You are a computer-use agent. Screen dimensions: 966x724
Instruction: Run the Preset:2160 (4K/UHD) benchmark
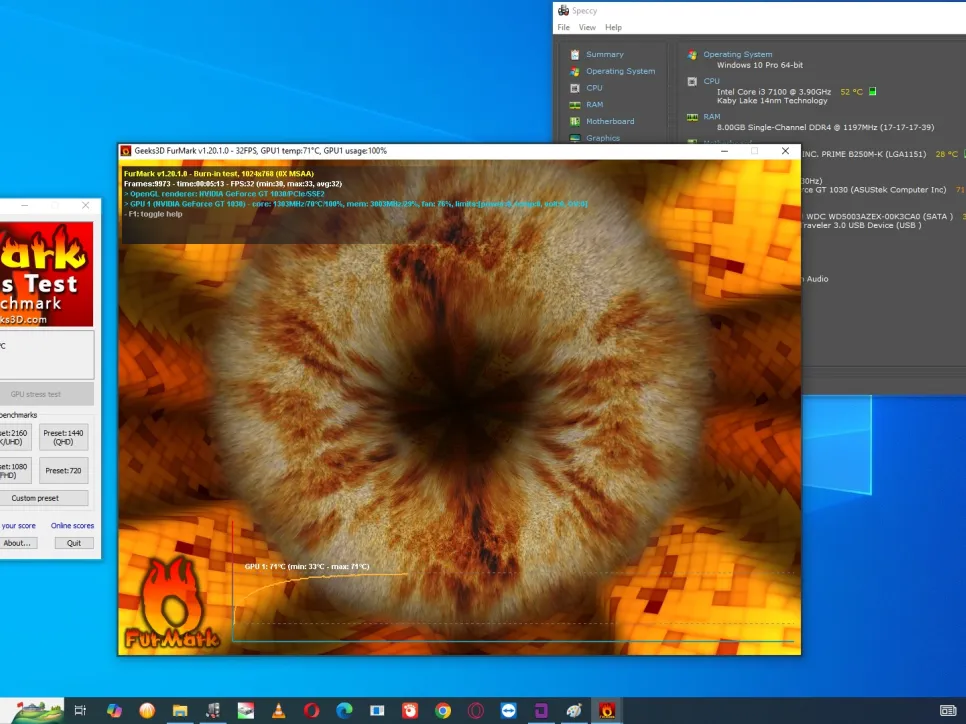pos(15,437)
